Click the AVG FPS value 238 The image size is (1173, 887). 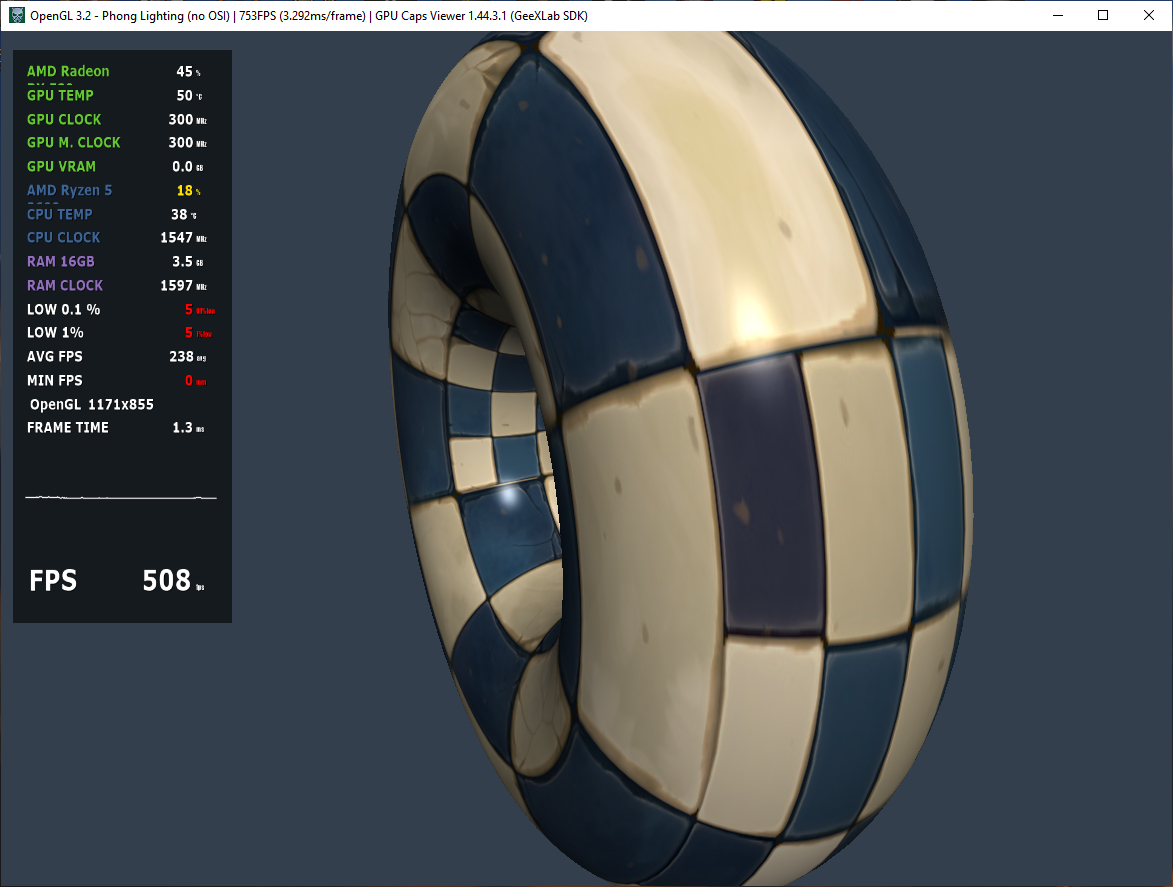coord(181,356)
